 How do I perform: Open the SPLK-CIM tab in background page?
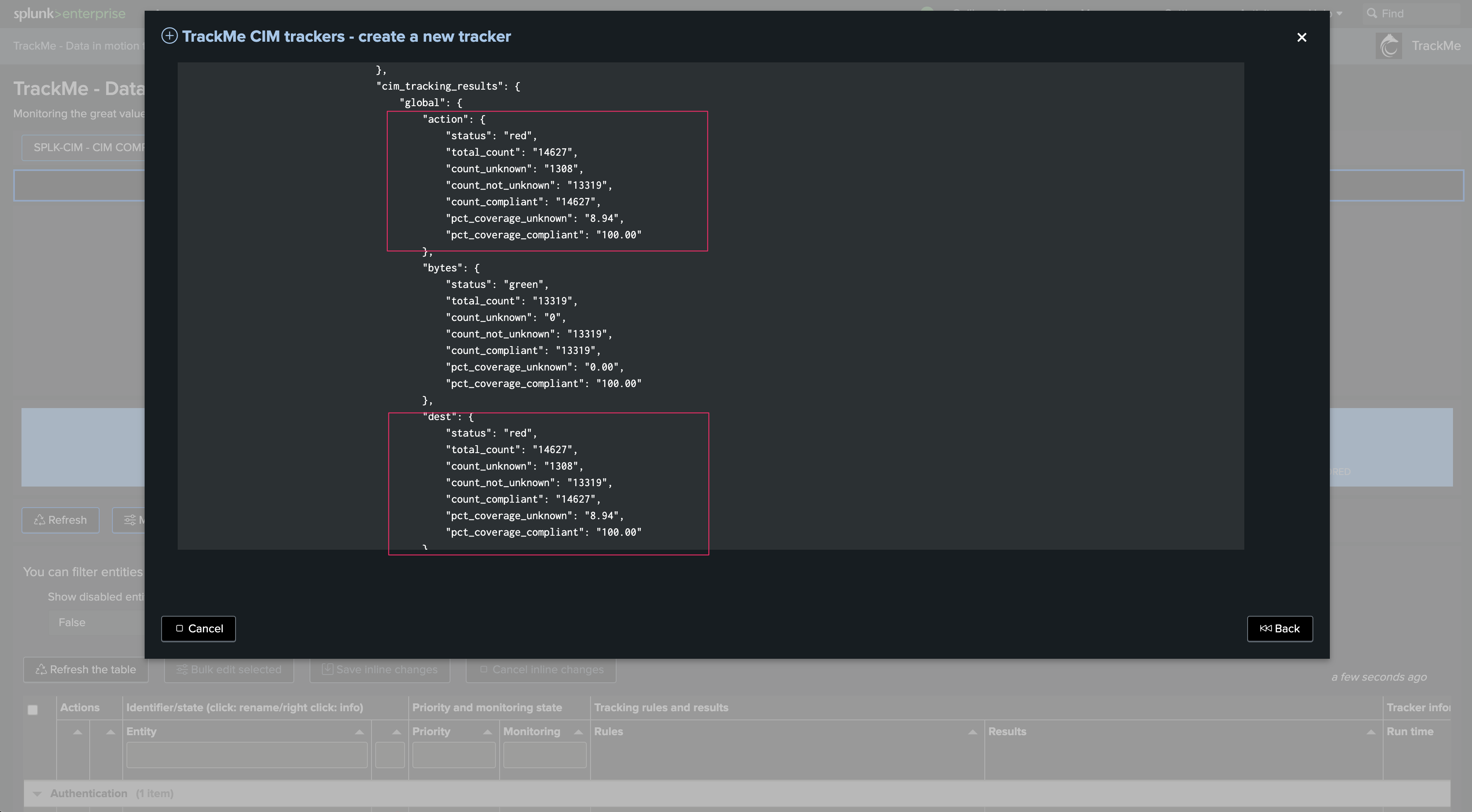point(83,147)
